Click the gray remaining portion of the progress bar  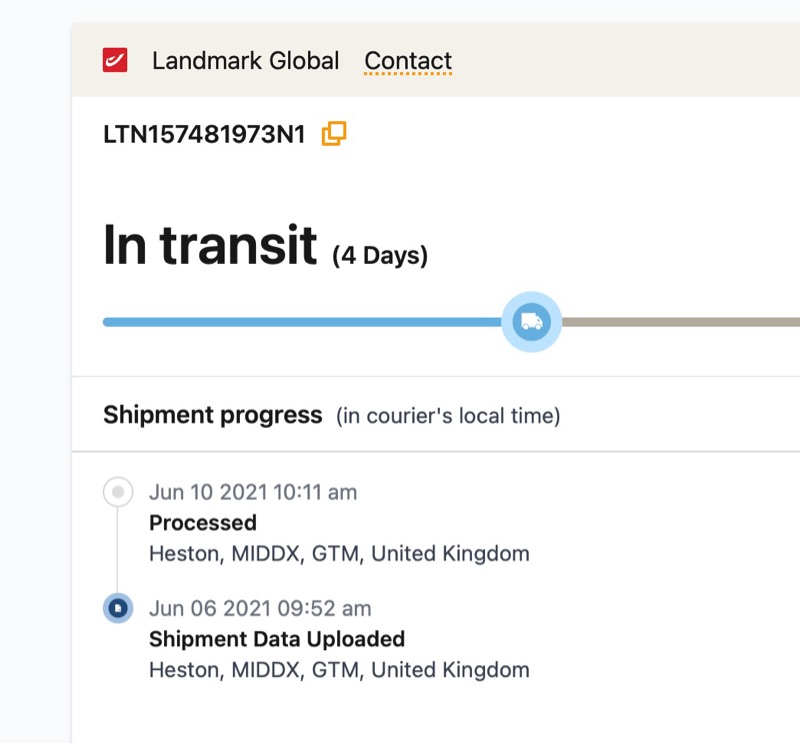tap(680, 322)
